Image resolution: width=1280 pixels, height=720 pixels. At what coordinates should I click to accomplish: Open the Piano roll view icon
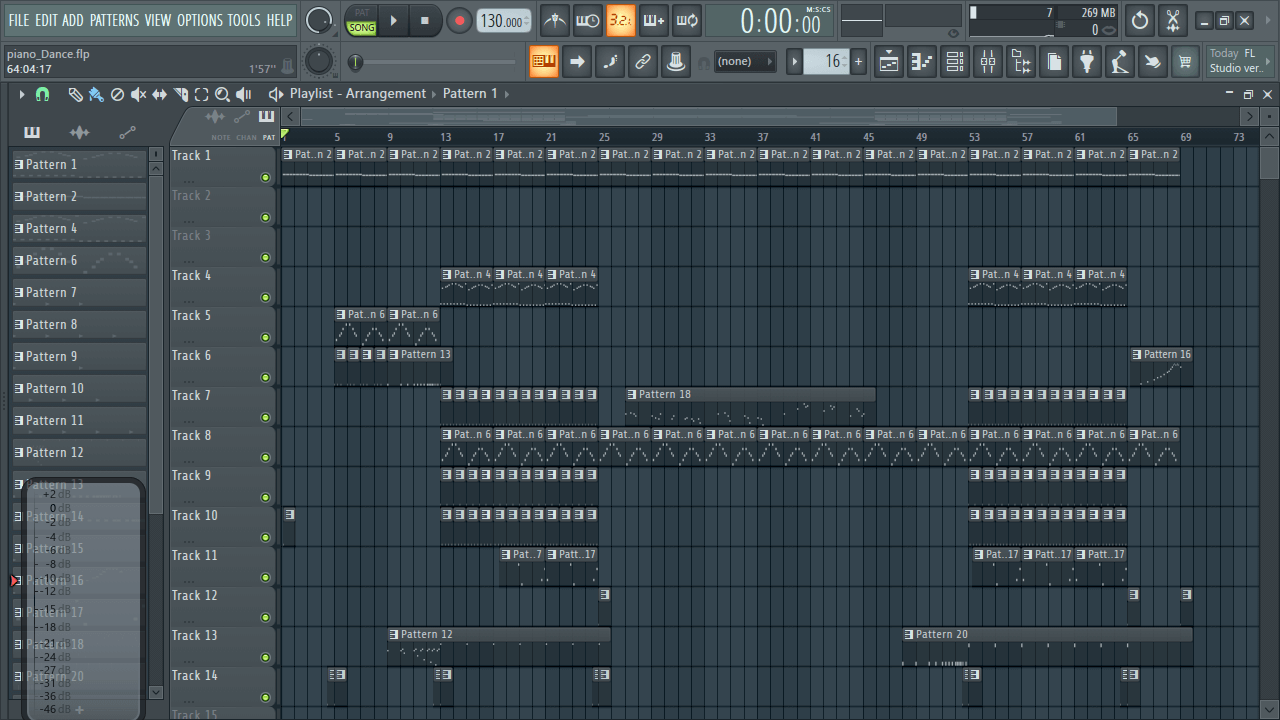[x=922, y=63]
